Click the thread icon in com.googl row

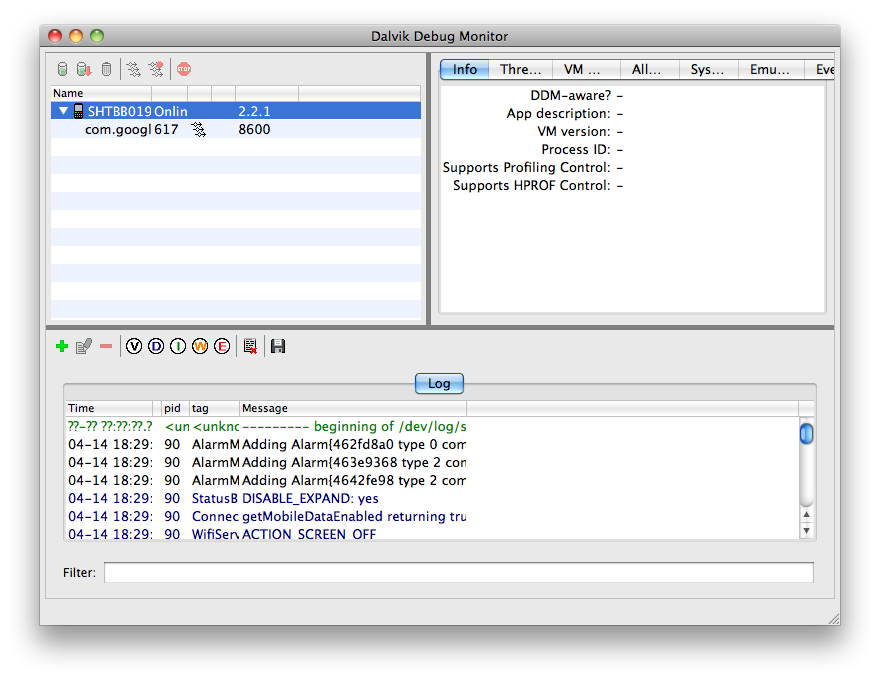click(x=199, y=130)
